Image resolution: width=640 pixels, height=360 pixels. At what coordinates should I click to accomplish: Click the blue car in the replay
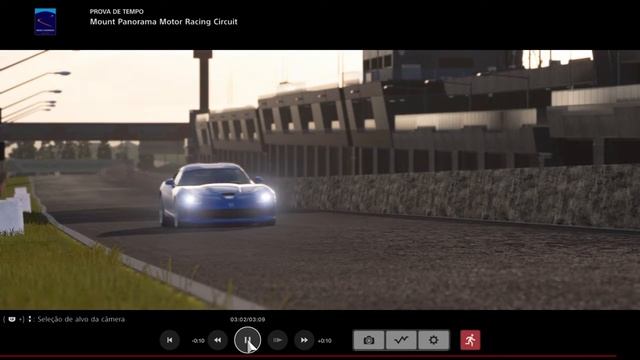[218, 195]
